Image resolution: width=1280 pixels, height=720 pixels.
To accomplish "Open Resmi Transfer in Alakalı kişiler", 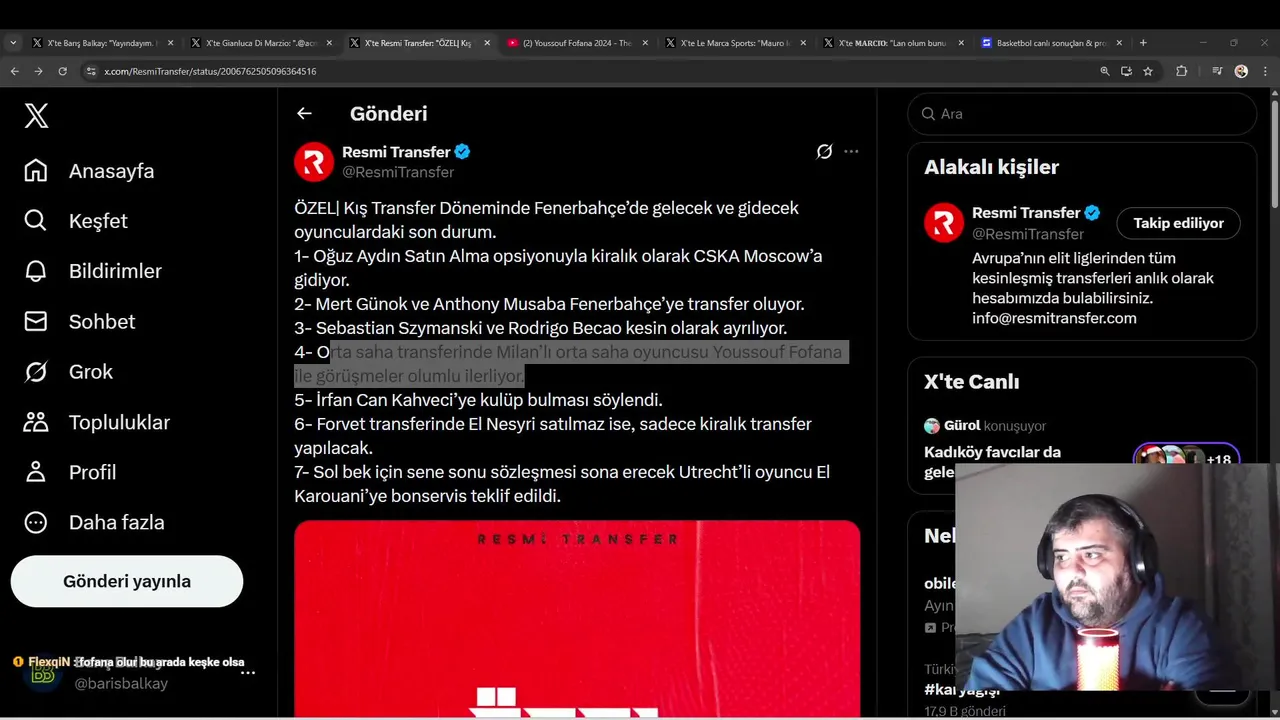I will (x=1026, y=213).
